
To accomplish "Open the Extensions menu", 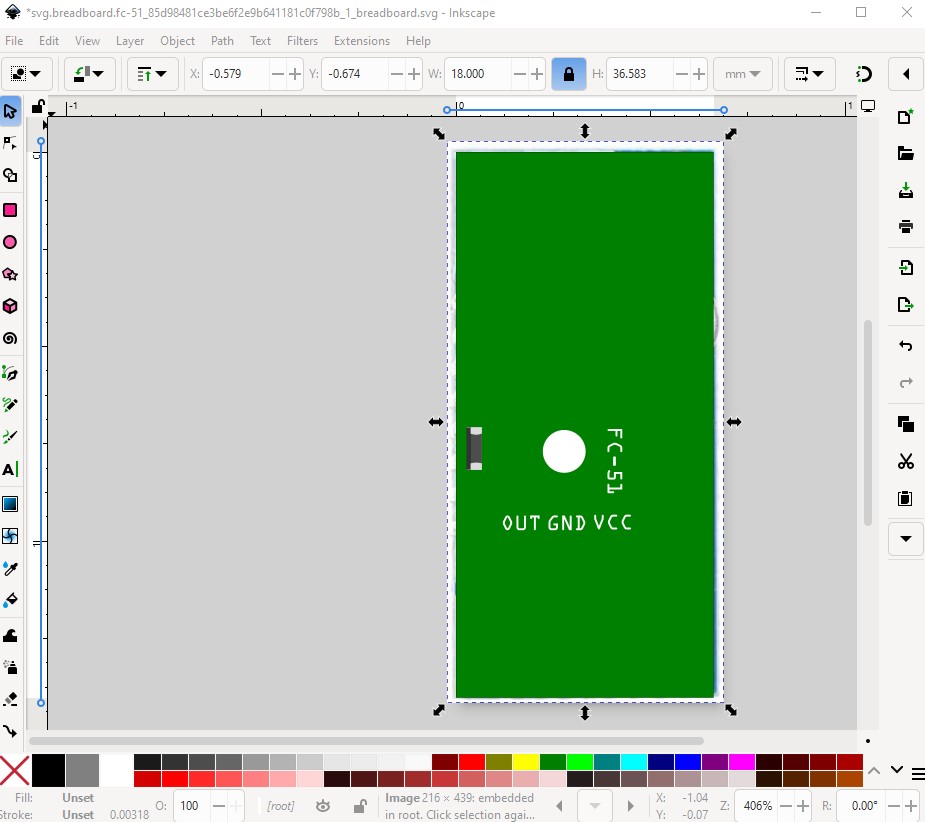I will pyautogui.click(x=361, y=41).
